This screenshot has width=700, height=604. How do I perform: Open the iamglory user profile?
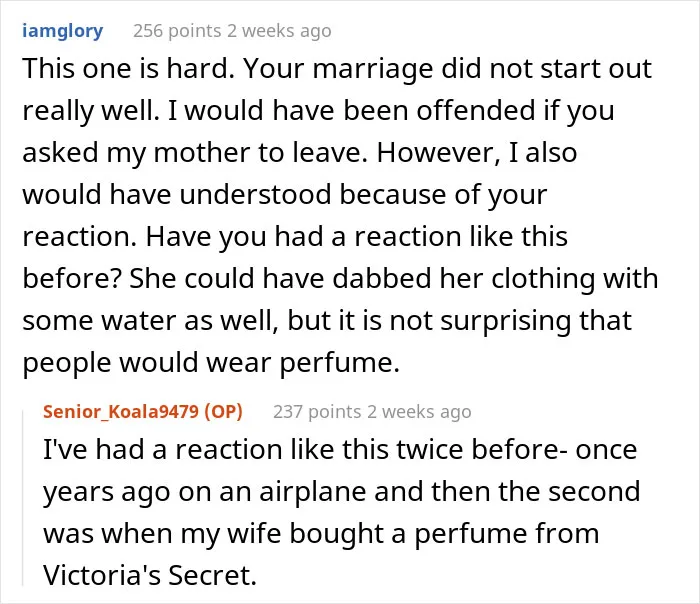click(x=62, y=31)
